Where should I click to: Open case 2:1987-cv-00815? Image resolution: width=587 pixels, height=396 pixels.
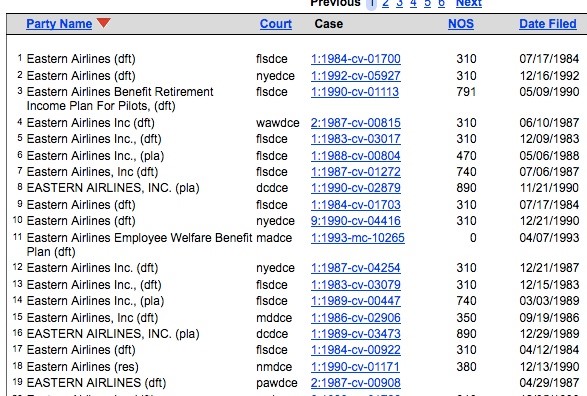(x=356, y=123)
